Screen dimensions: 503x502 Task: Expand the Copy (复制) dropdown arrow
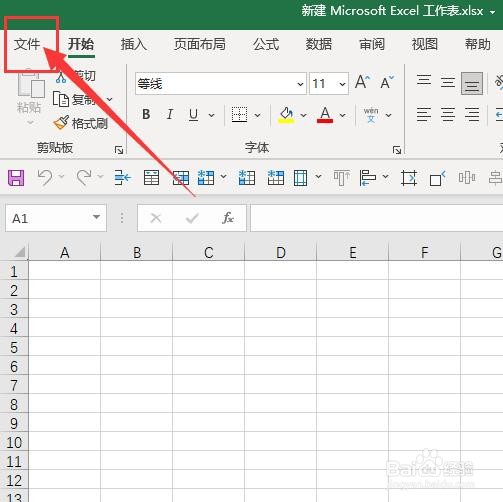pyautogui.click(x=109, y=99)
